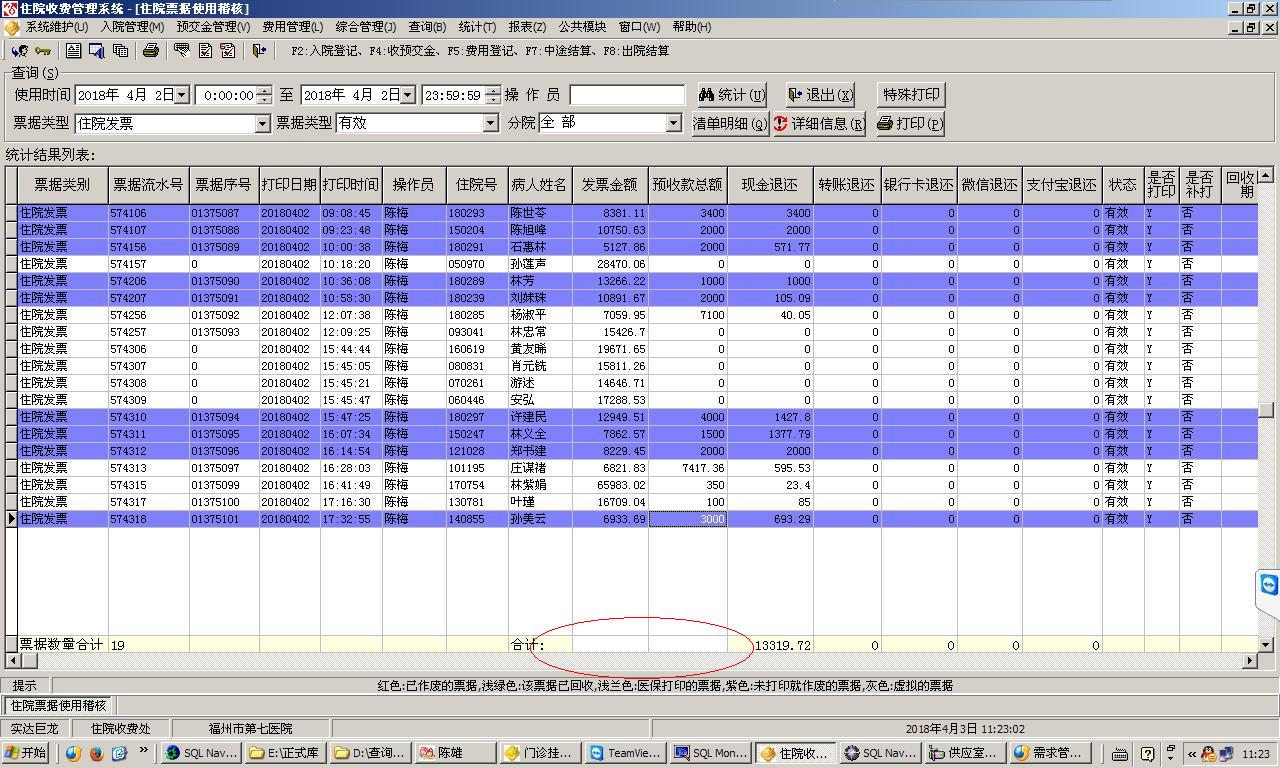Click the start time 0:00:00 spinner

point(264,95)
